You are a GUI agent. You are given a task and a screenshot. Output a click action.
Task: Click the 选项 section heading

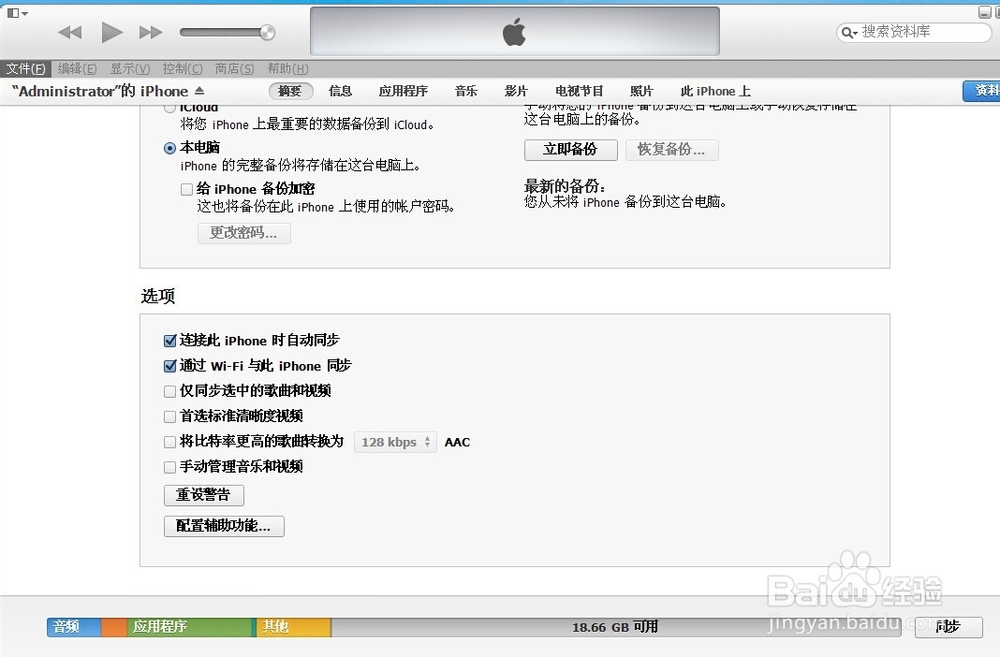click(158, 296)
